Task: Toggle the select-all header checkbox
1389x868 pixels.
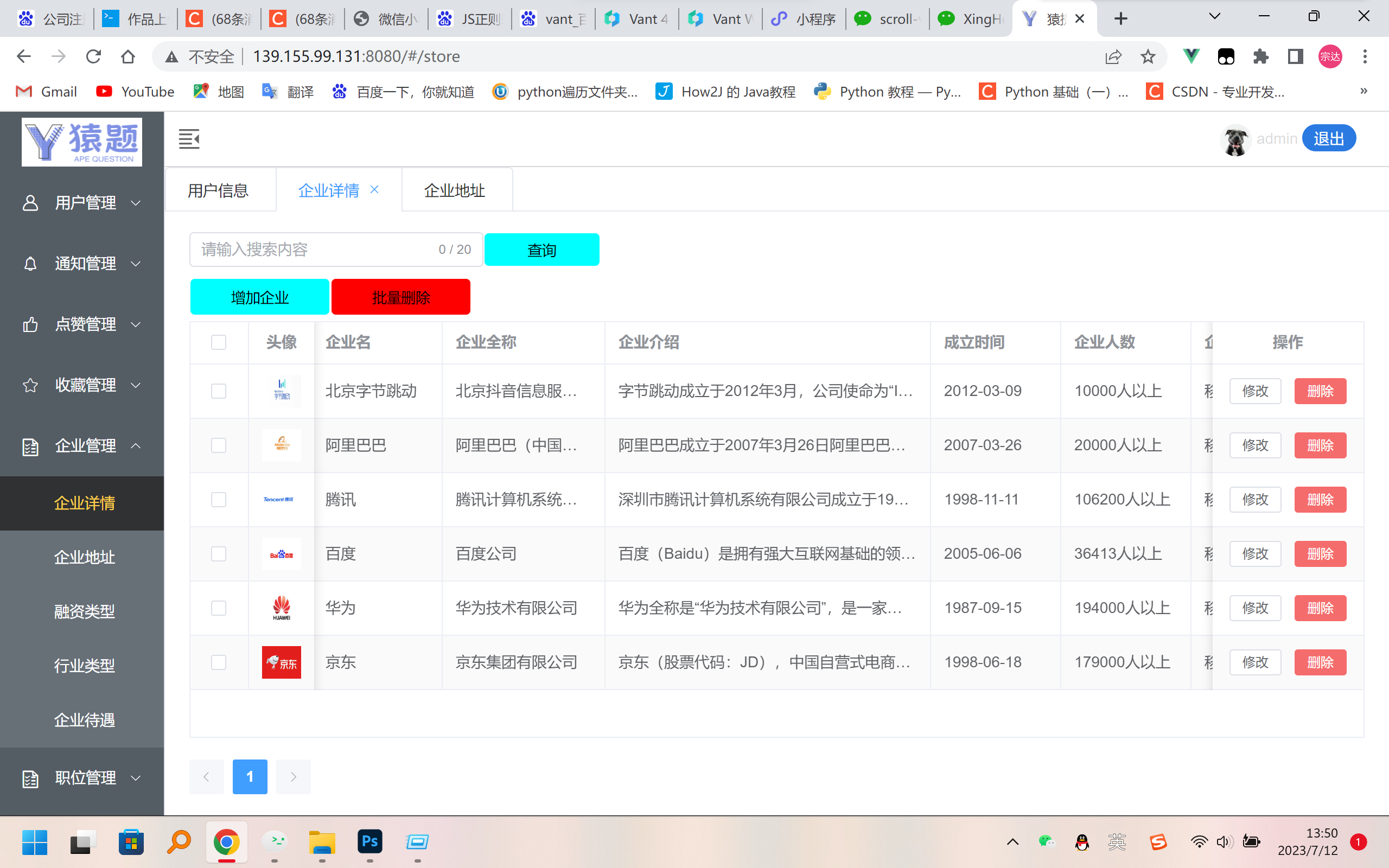Action: point(219,342)
